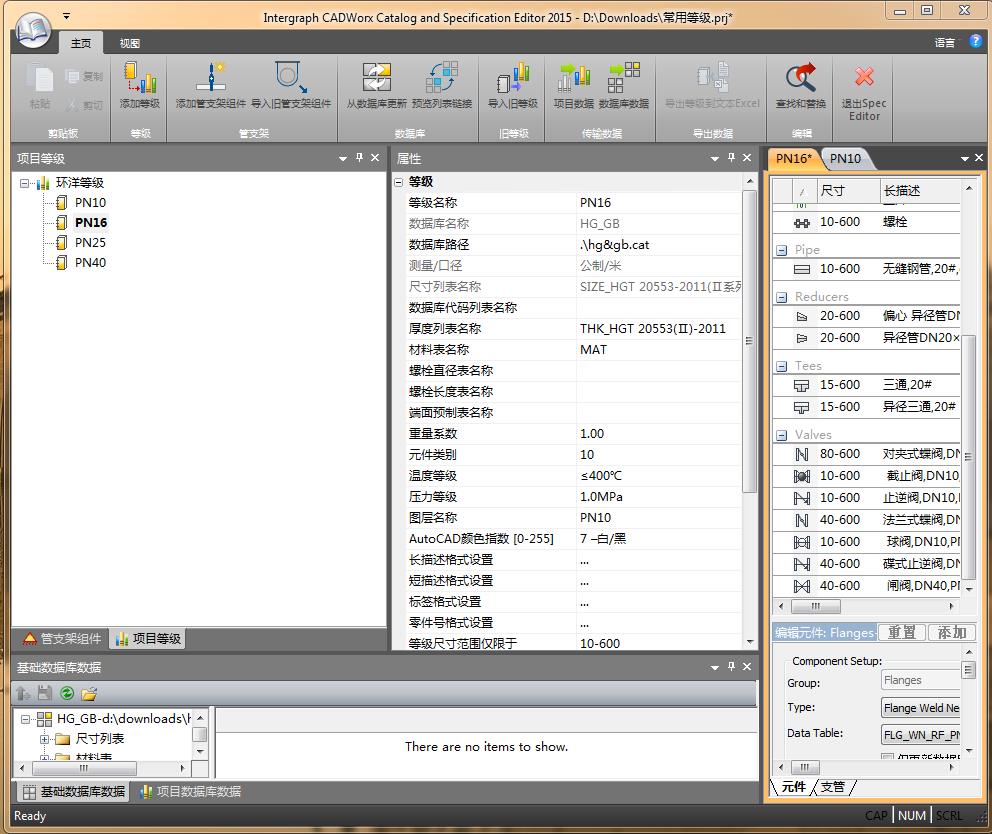The width and height of the screenshot is (992, 834).
Task: Click the component list horizontal scrollbar thumb
Action: click(x=816, y=606)
